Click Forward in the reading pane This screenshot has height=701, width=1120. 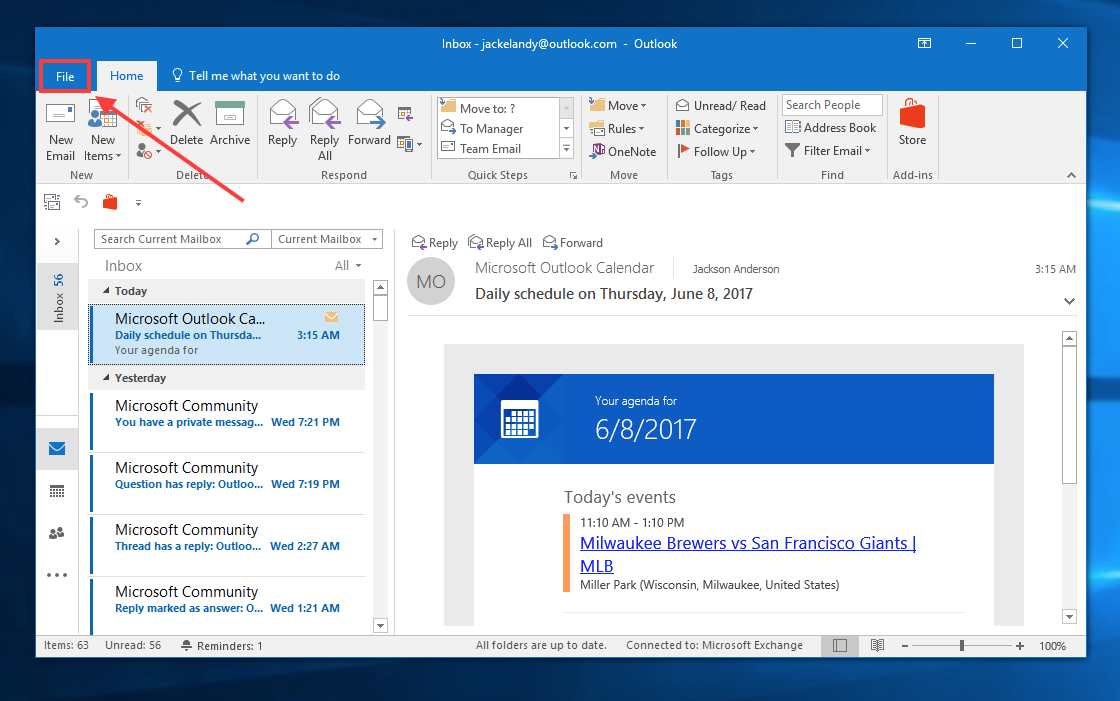click(573, 243)
